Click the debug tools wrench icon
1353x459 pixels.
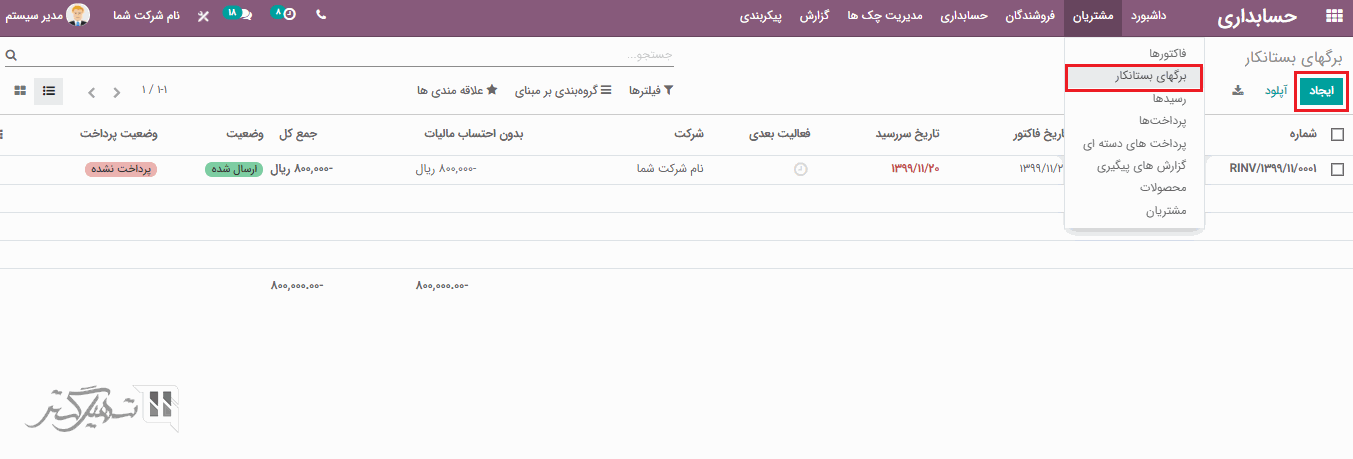[204, 16]
